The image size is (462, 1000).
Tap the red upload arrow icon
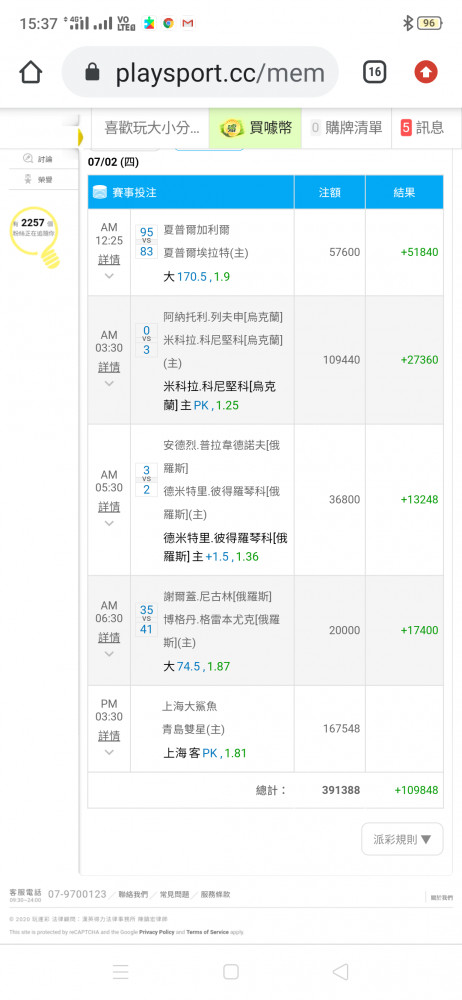tap(426, 73)
